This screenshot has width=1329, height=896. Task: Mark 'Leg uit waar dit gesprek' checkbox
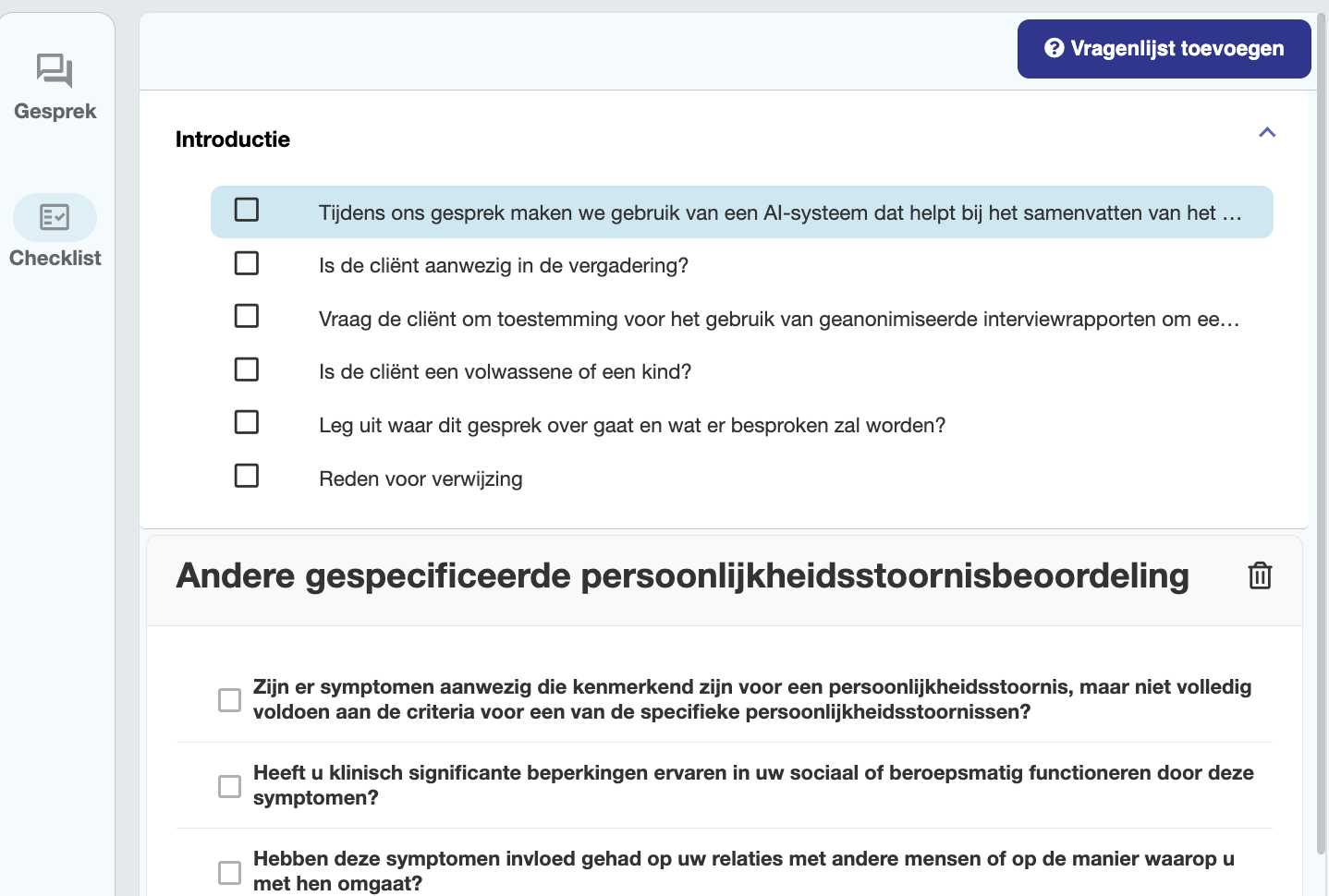247,422
